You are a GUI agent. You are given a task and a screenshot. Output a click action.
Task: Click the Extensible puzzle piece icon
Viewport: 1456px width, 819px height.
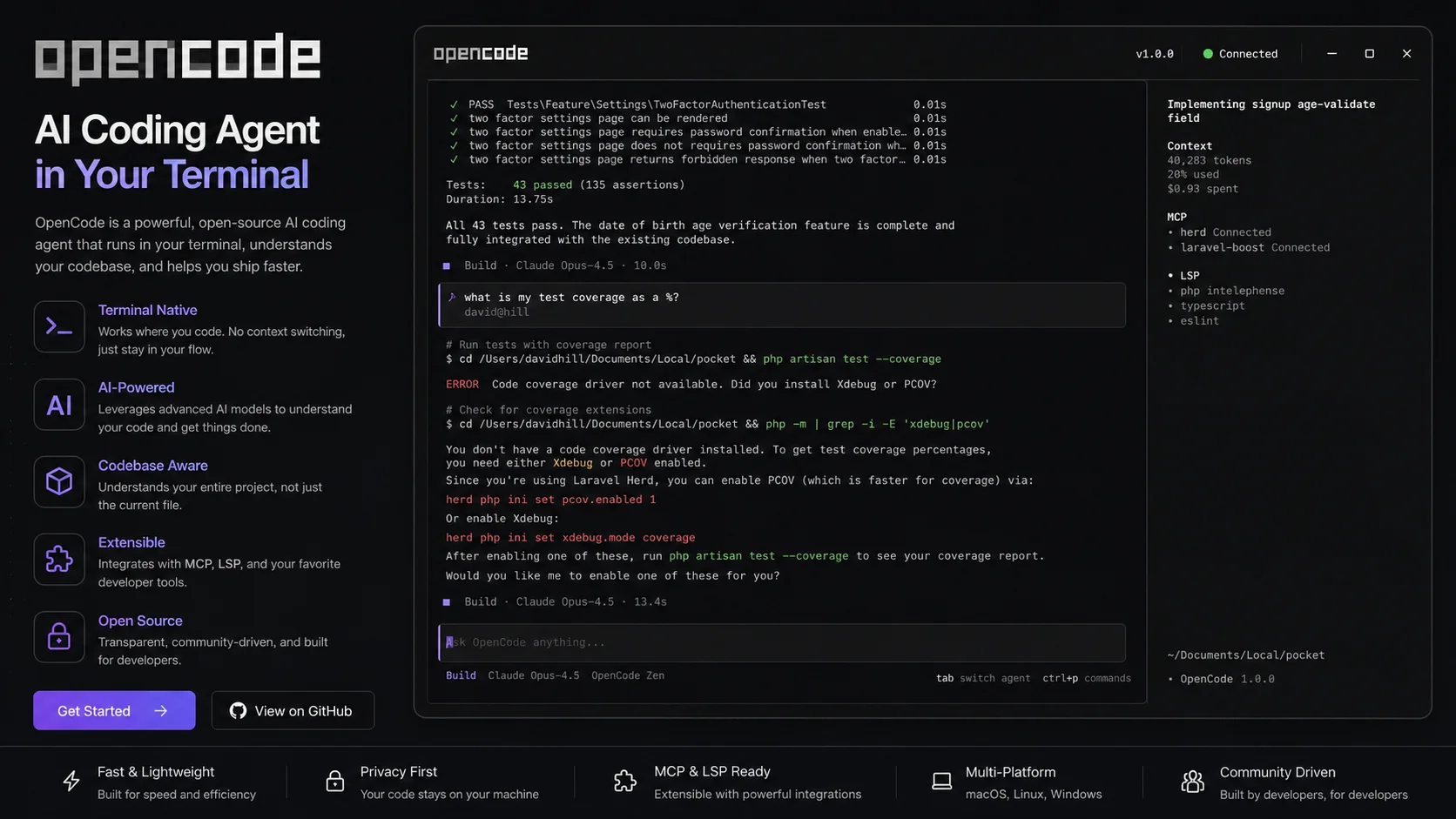pos(59,559)
